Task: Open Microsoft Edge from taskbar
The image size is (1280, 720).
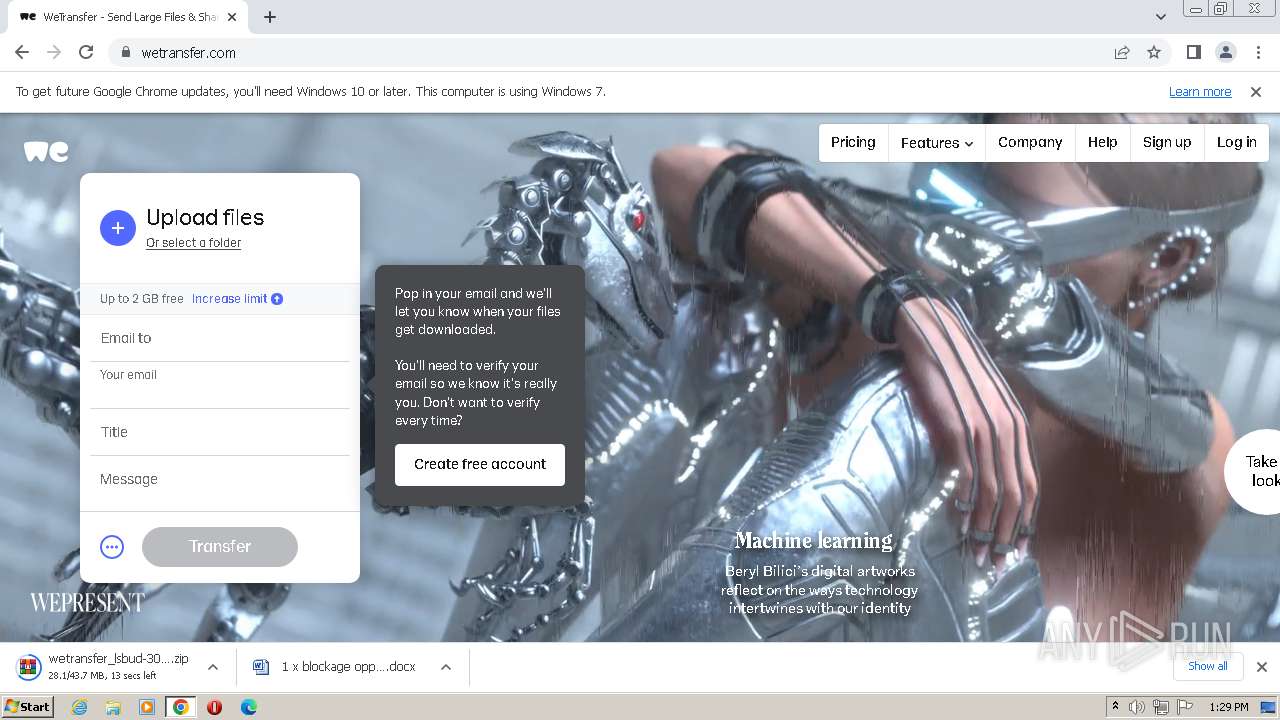Action: (248, 707)
